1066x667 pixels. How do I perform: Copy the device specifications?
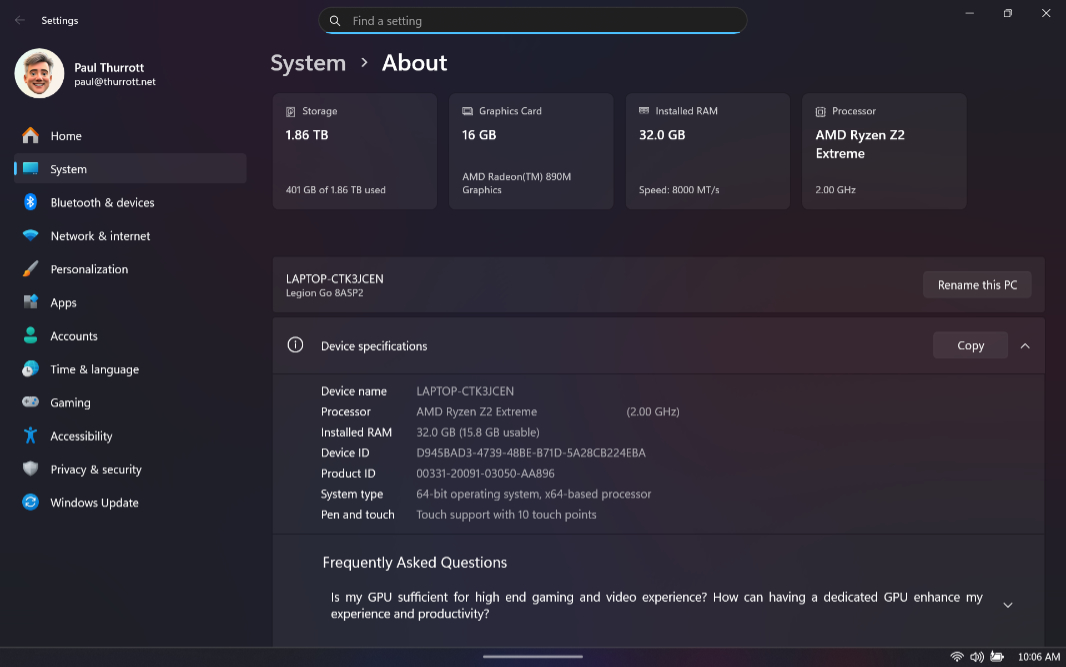[970, 346]
